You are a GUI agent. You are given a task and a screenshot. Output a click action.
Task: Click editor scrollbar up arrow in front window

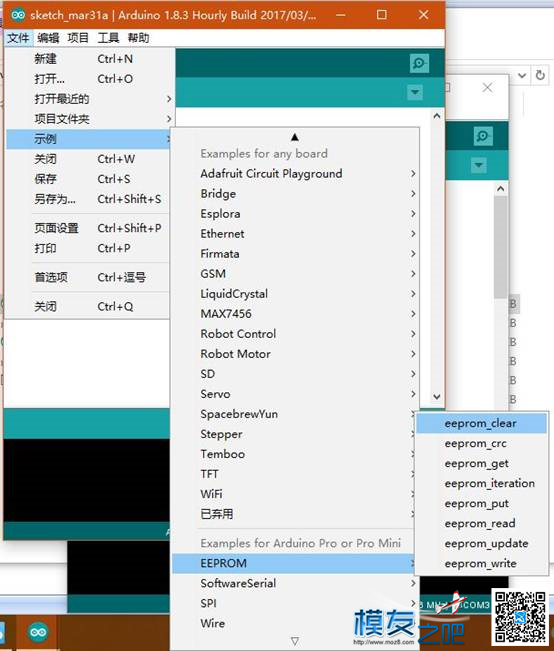click(437, 116)
